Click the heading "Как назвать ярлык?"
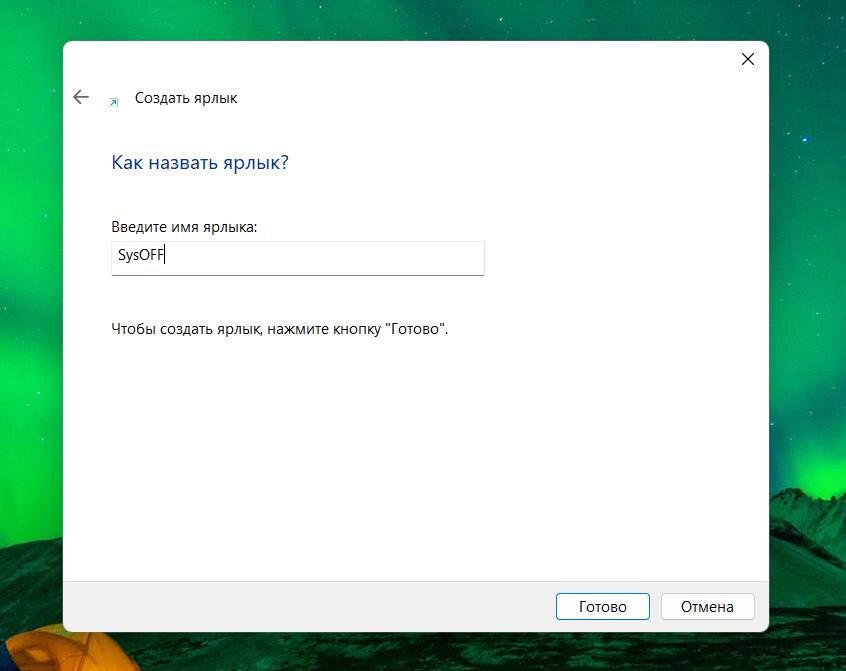The width and height of the screenshot is (846, 671). pyautogui.click(x=199, y=161)
